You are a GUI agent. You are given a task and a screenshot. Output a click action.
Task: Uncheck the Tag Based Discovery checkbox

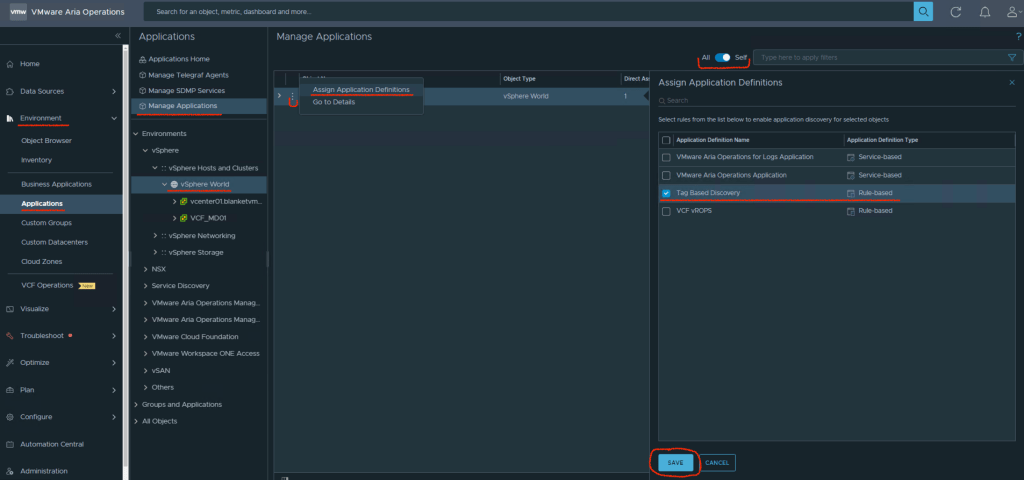666,193
